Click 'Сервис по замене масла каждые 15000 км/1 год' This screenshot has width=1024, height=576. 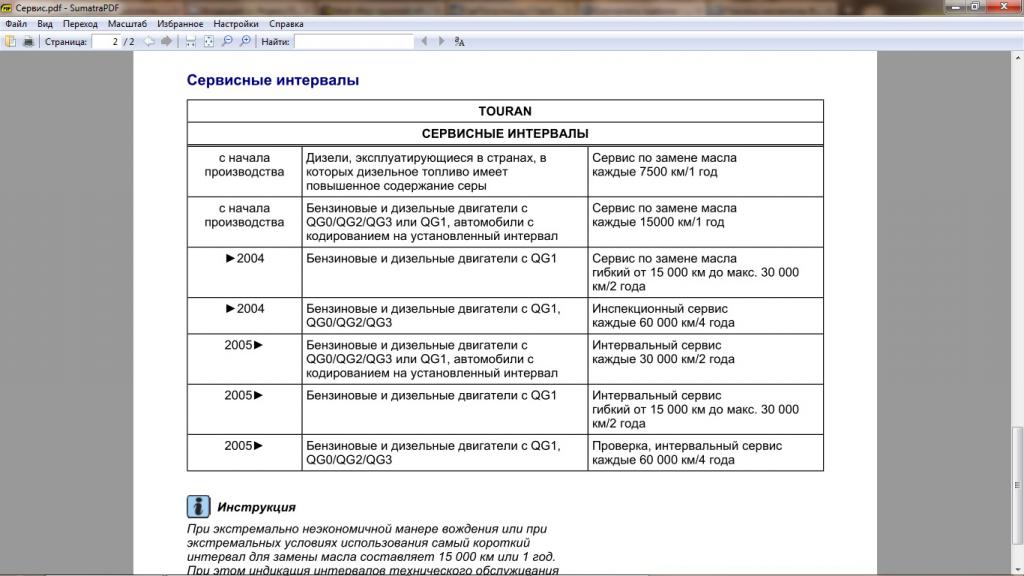click(664, 215)
